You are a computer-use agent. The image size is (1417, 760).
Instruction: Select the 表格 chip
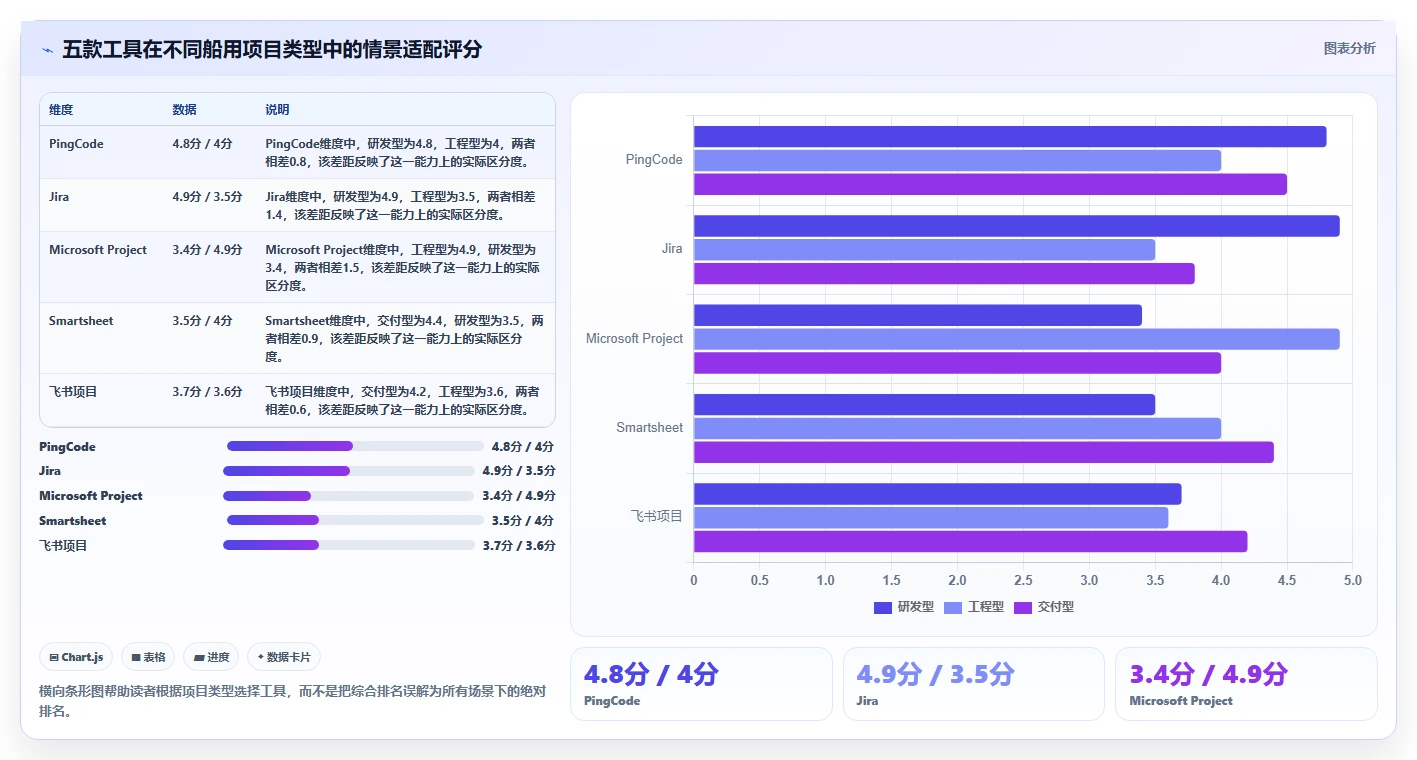tap(148, 657)
